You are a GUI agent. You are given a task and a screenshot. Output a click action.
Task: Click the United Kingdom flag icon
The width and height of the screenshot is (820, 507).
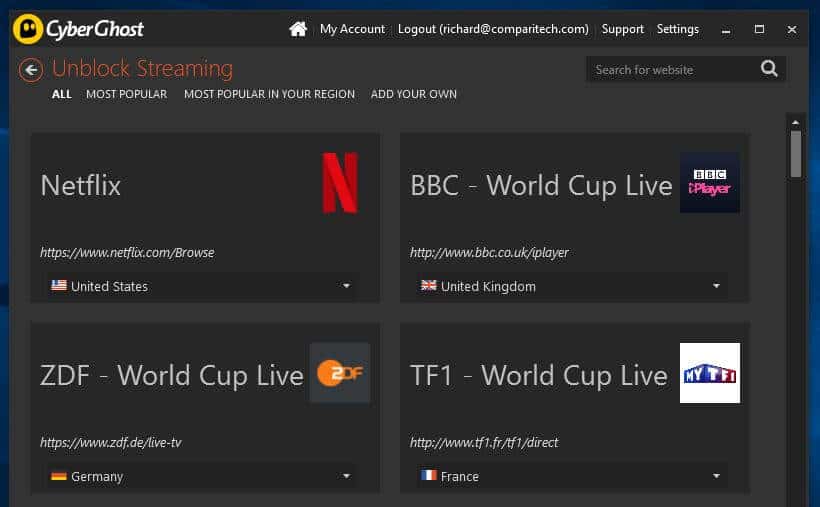(429, 285)
